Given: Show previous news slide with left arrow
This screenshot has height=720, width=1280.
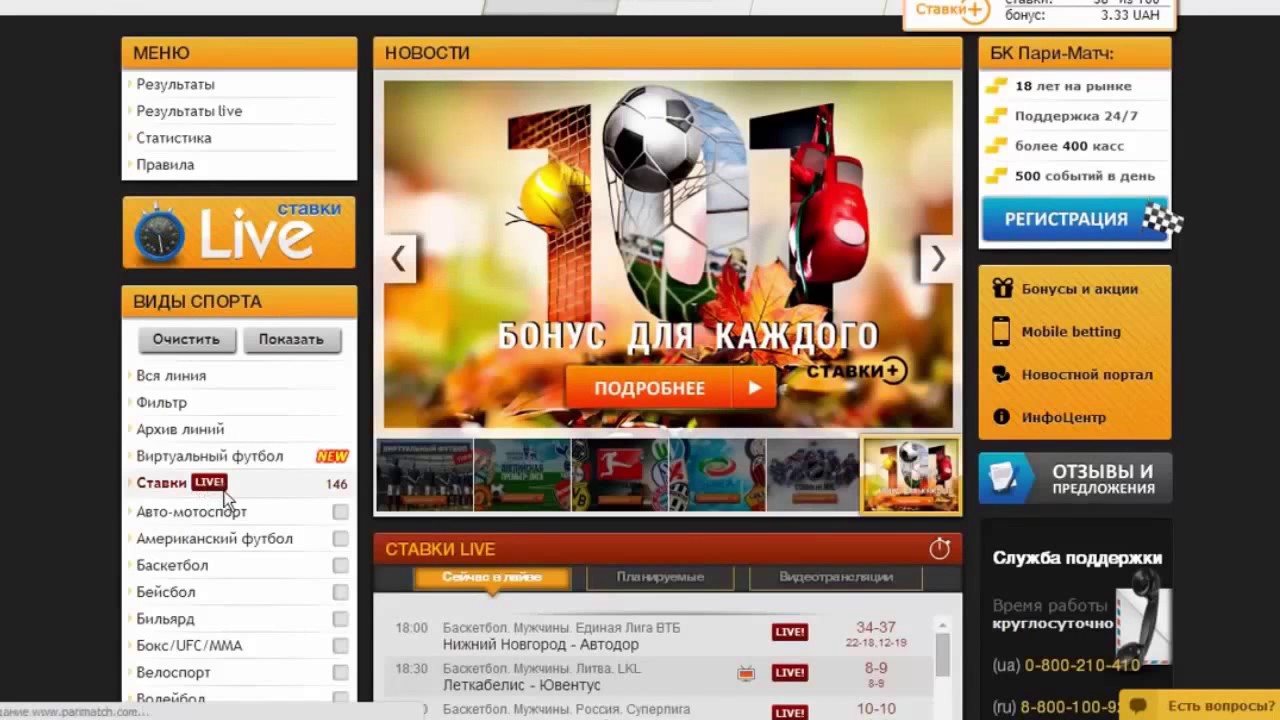Looking at the screenshot, I should (398, 258).
